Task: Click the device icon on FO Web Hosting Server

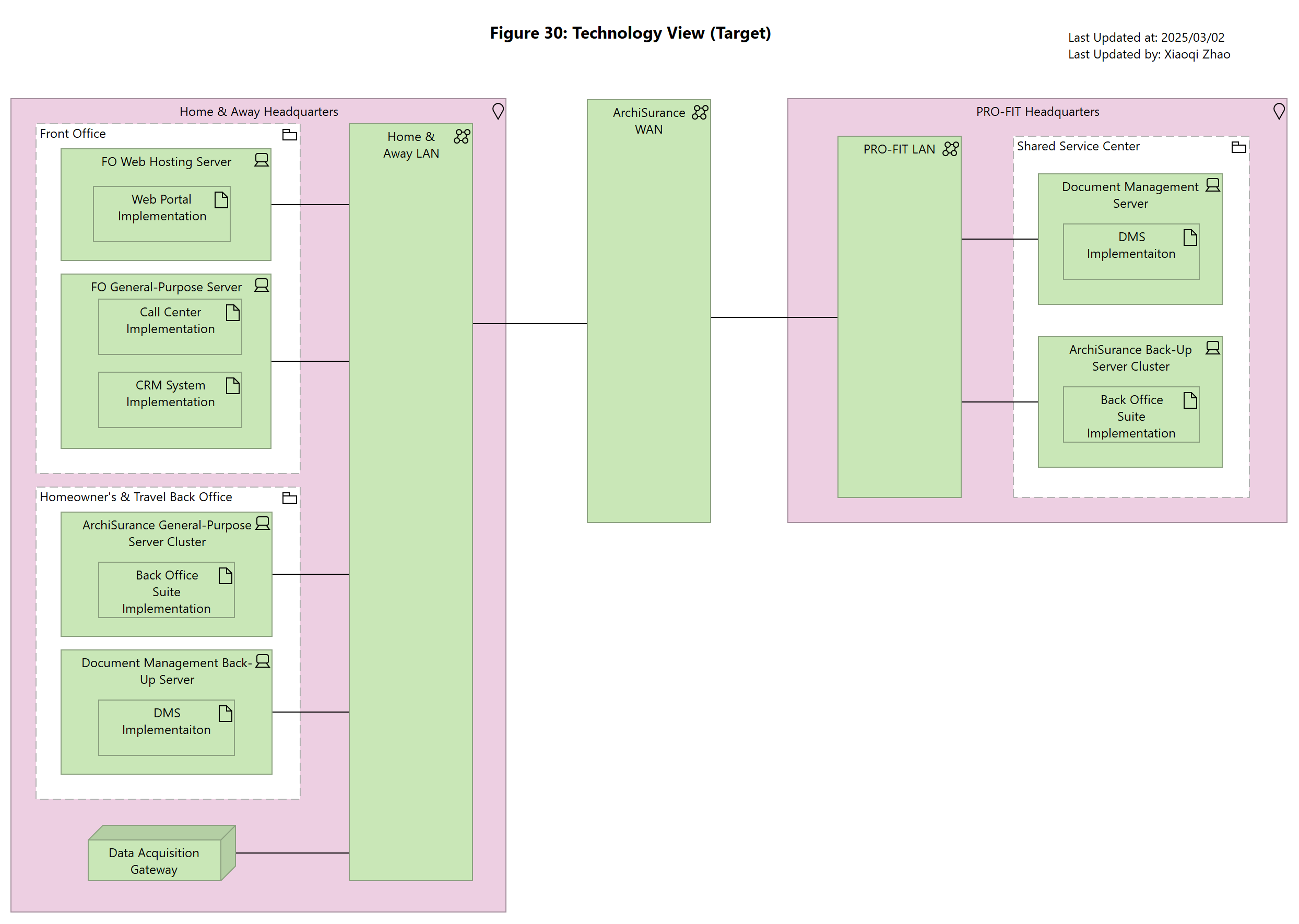Action: (x=261, y=160)
